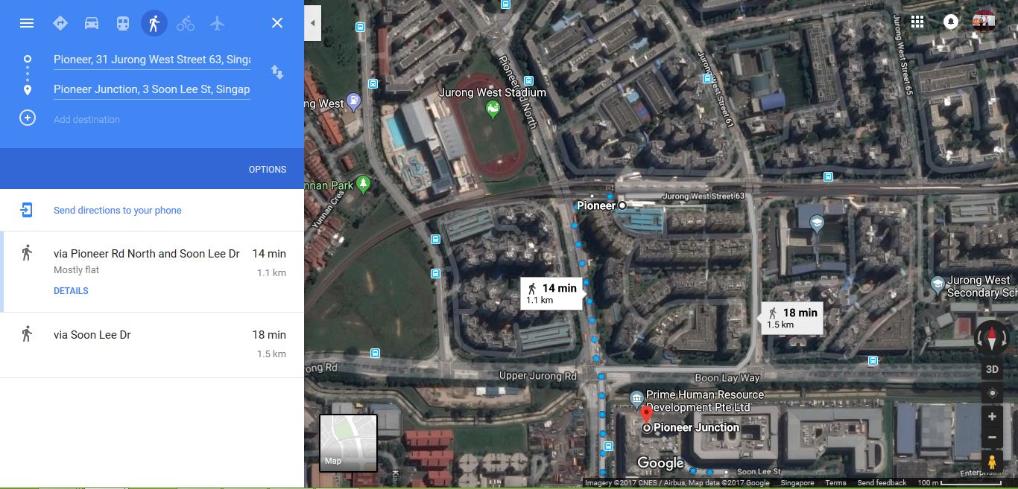Image resolution: width=1018 pixels, height=489 pixels.
Task: Choose cycling travel mode icon
Action: pos(186,23)
